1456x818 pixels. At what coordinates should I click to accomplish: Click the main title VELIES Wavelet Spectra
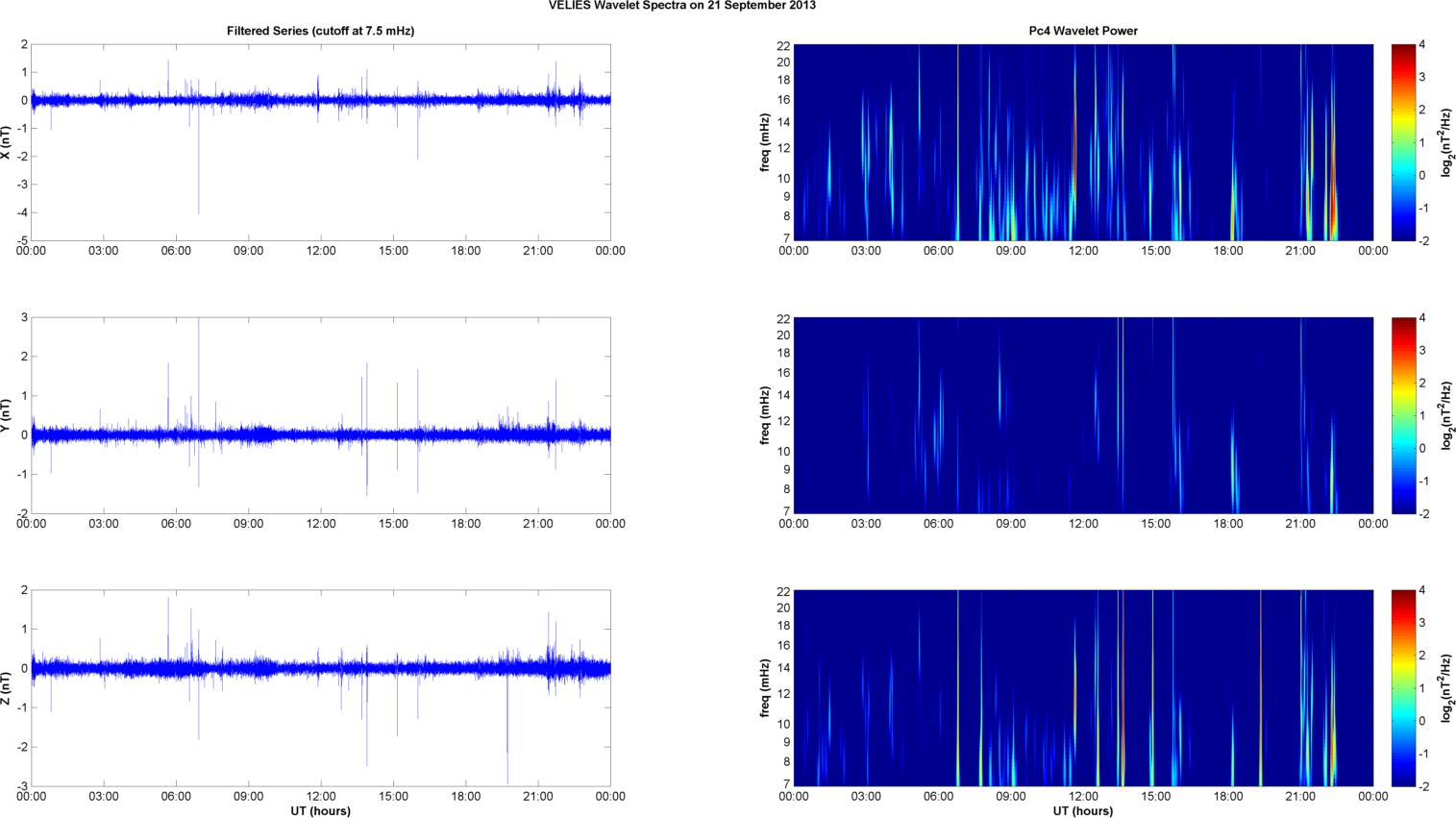click(681, 6)
